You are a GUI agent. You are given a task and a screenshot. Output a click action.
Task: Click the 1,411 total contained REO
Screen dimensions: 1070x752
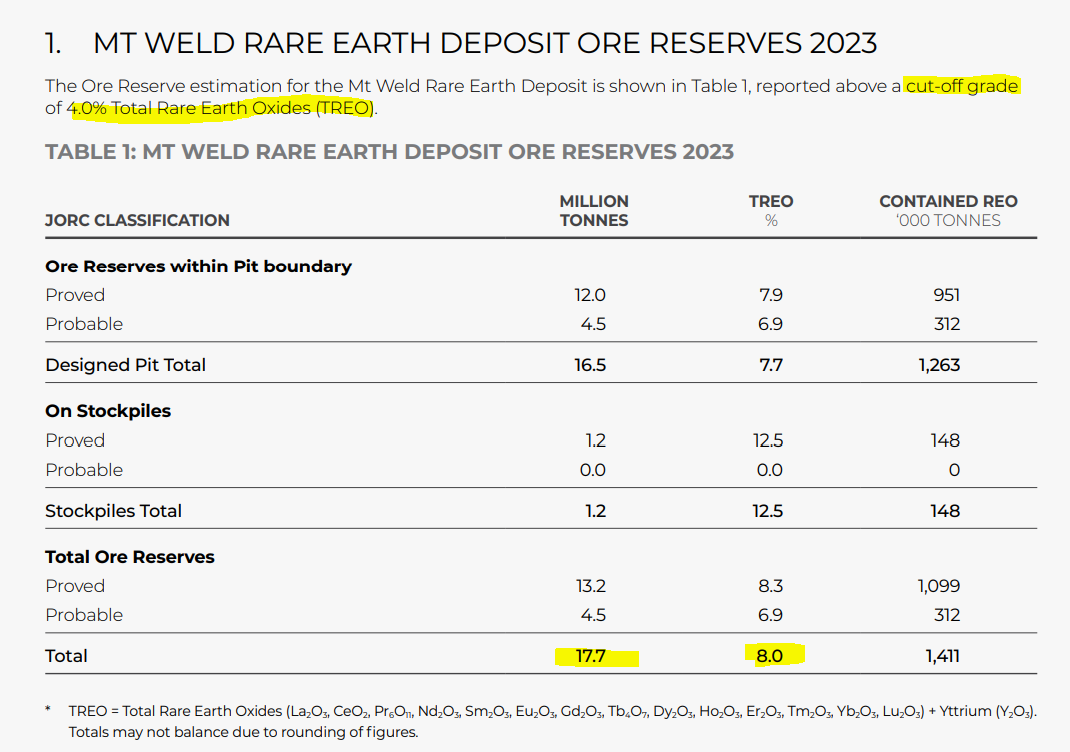(942, 656)
